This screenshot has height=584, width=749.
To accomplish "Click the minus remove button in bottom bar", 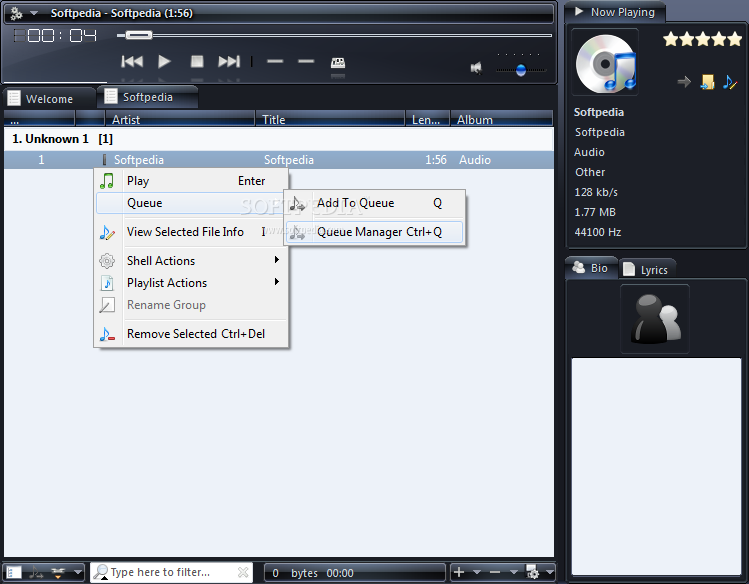I will pos(495,572).
